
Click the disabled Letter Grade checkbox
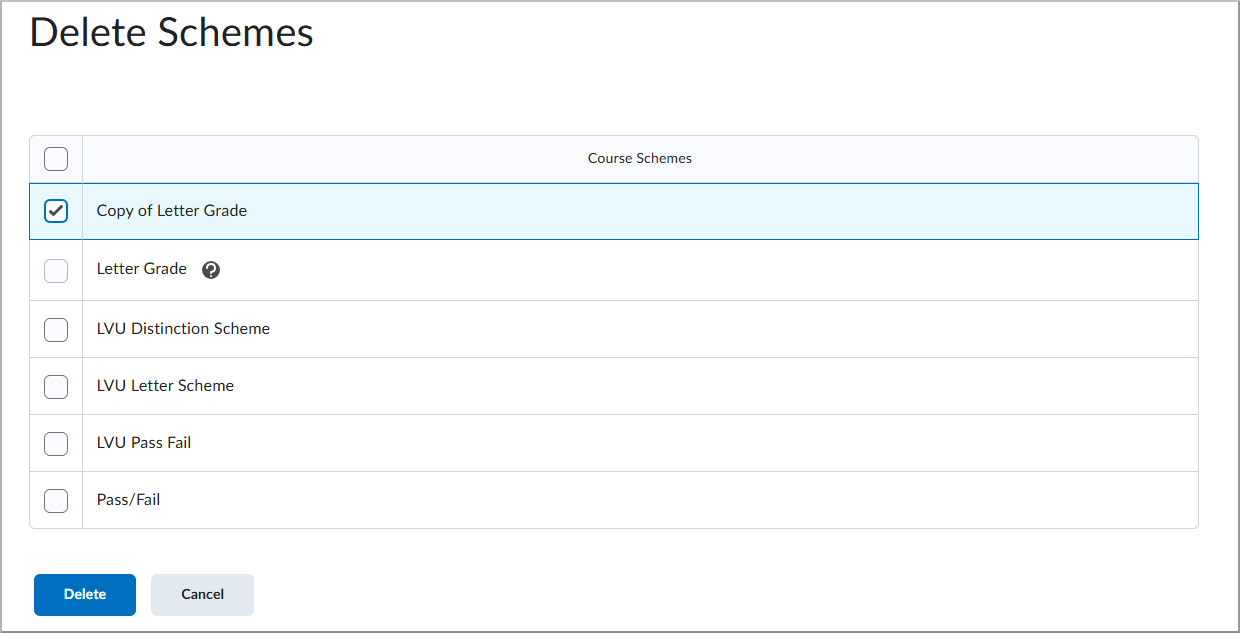pos(56,270)
